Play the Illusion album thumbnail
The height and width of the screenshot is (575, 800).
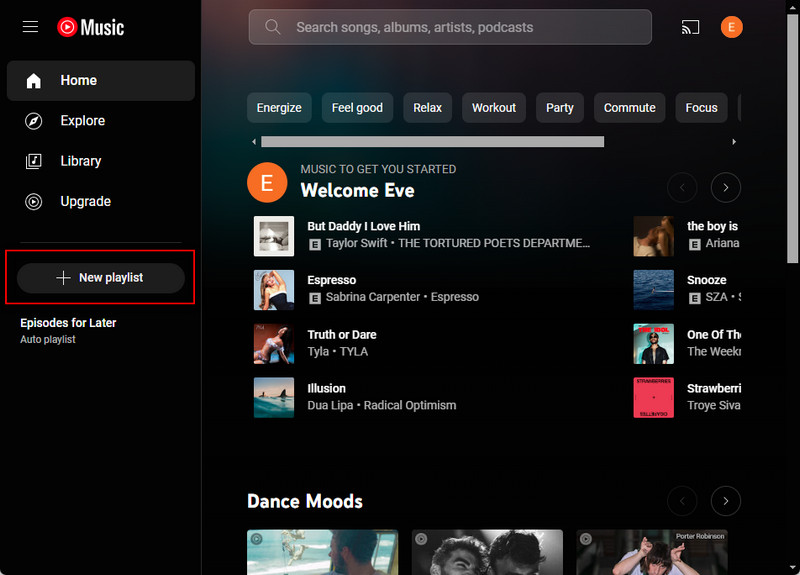tap(274, 397)
